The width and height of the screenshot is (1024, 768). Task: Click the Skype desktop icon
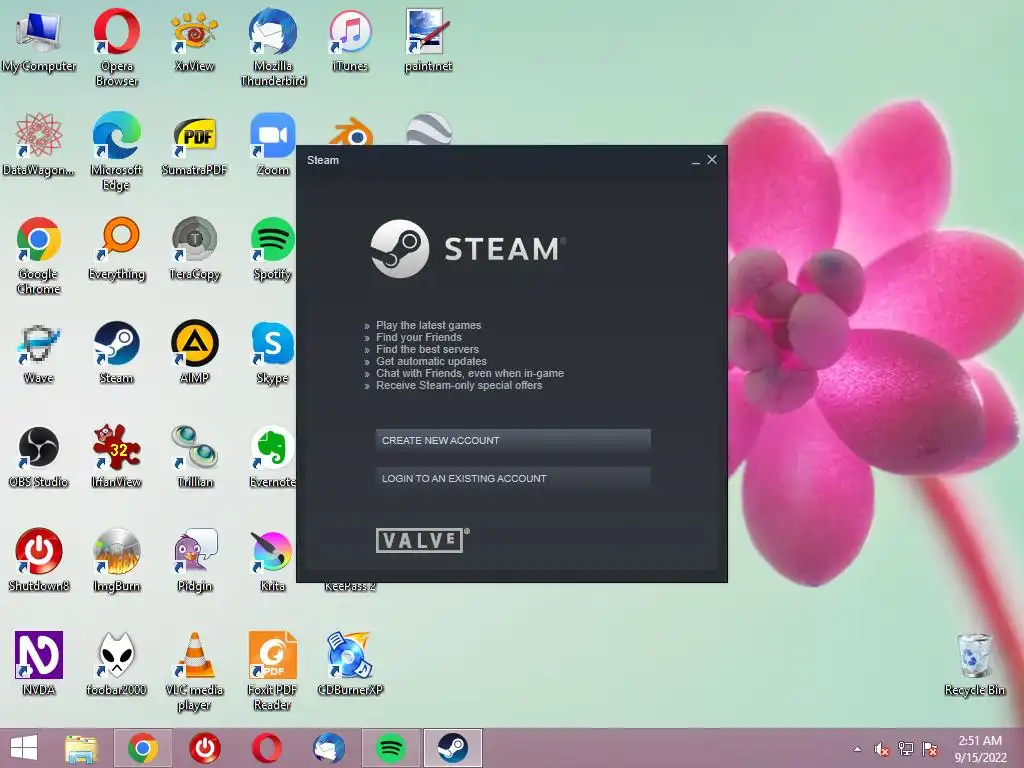pos(272,353)
